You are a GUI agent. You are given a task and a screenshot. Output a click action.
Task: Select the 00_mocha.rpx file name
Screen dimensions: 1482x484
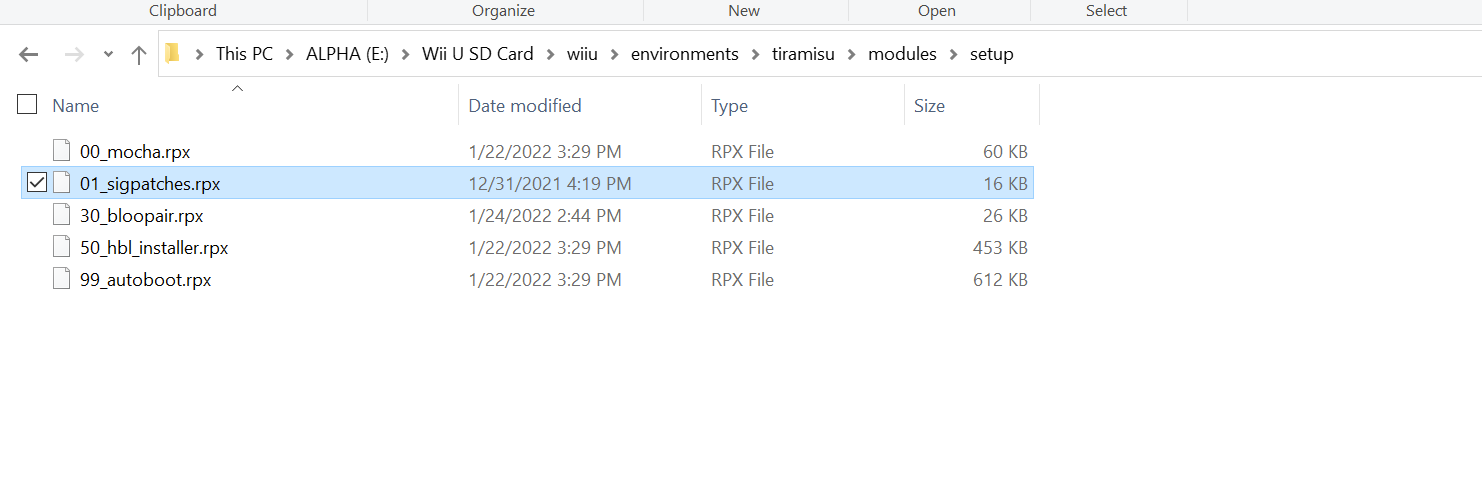pyautogui.click(x=135, y=152)
